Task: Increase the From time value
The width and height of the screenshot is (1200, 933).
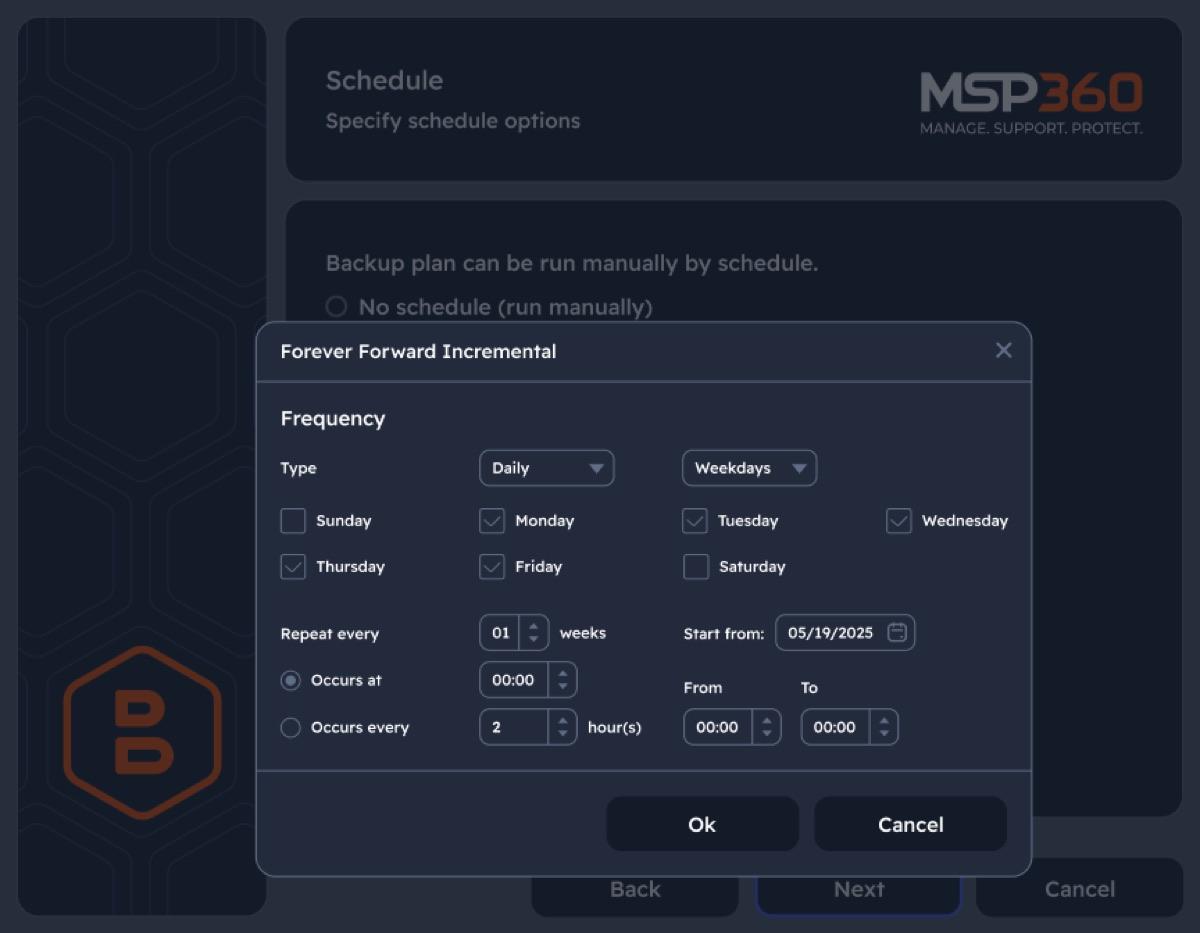Action: click(767, 720)
